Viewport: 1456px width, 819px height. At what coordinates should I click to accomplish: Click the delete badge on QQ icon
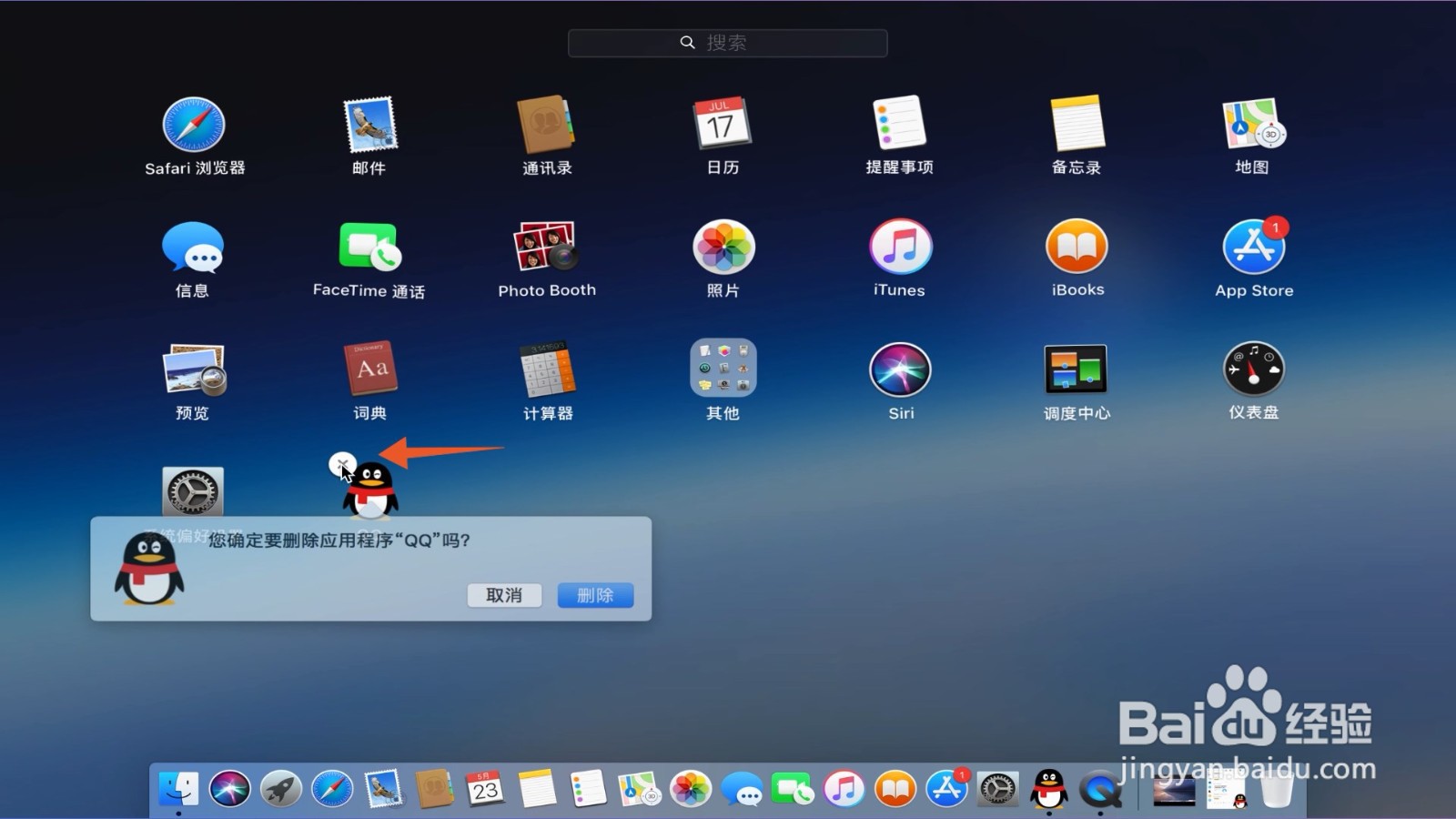click(x=342, y=465)
